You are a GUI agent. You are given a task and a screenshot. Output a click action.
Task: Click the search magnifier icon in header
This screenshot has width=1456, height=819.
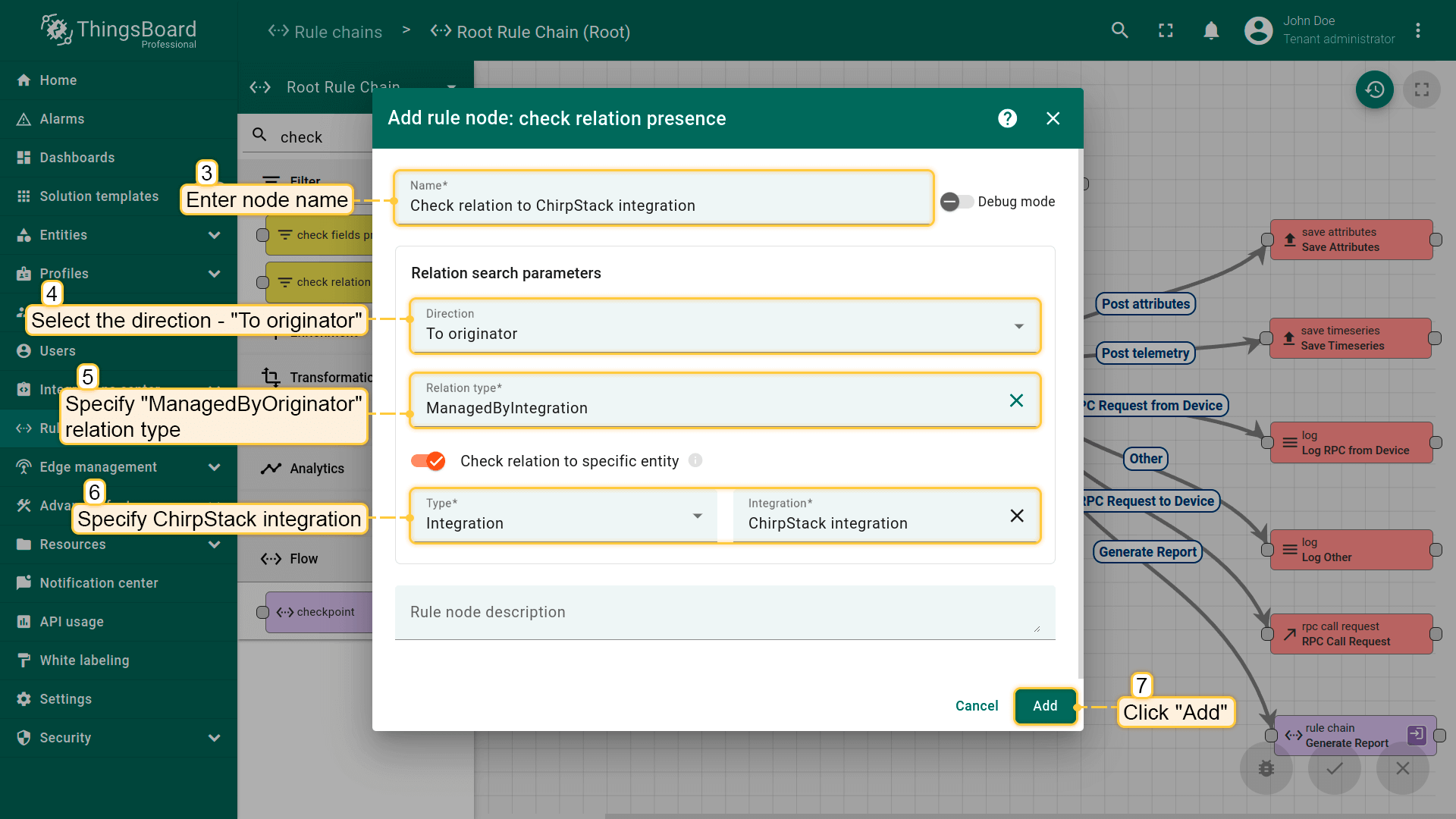click(1119, 30)
